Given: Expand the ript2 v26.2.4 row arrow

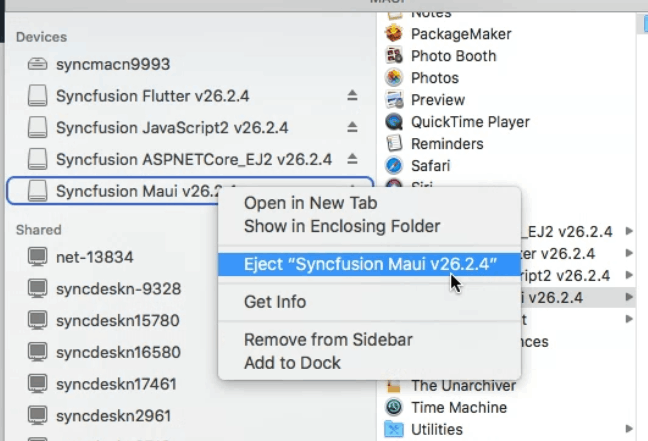Looking at the screenshot, I should coord(629,275).
